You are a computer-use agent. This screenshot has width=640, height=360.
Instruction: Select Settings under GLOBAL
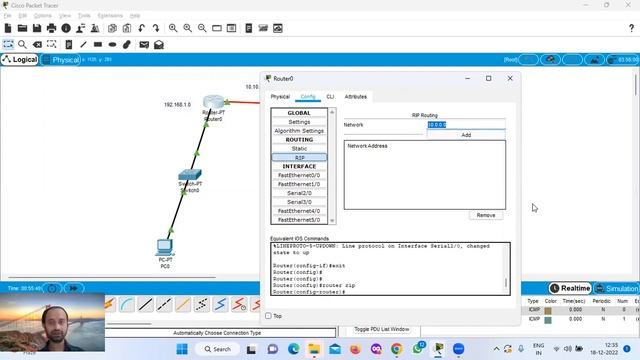click(x=299, y=122)
